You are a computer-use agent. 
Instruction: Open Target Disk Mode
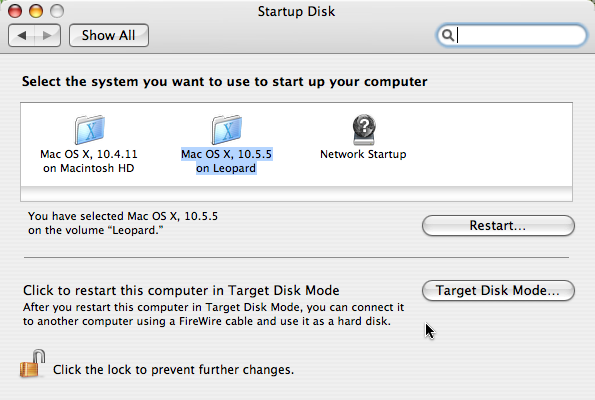498,290
